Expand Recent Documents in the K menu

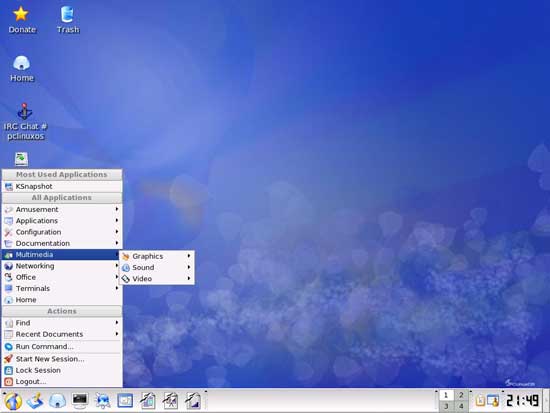(62, 334)
